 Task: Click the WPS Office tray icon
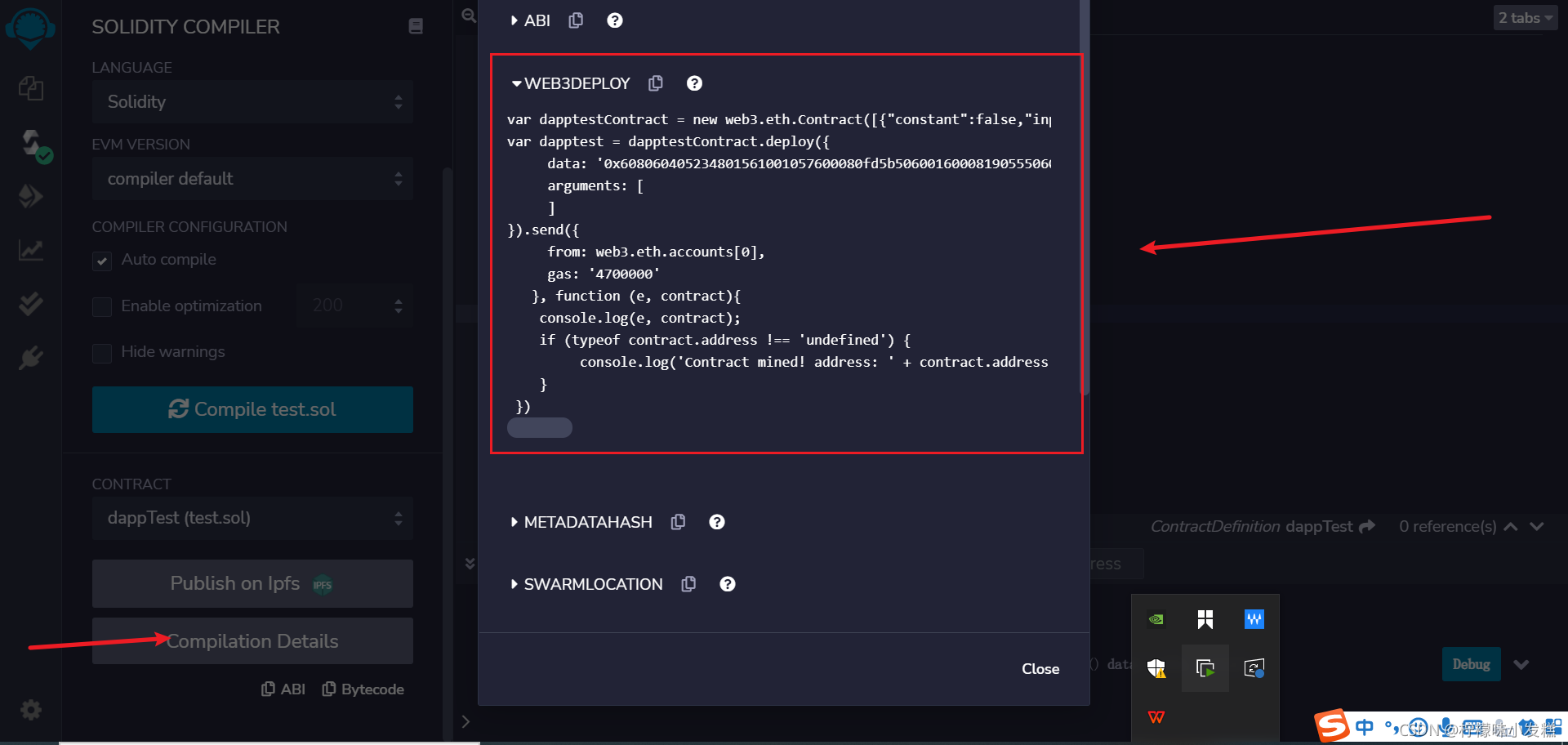pyautogui.click(x=1156, y=717)
